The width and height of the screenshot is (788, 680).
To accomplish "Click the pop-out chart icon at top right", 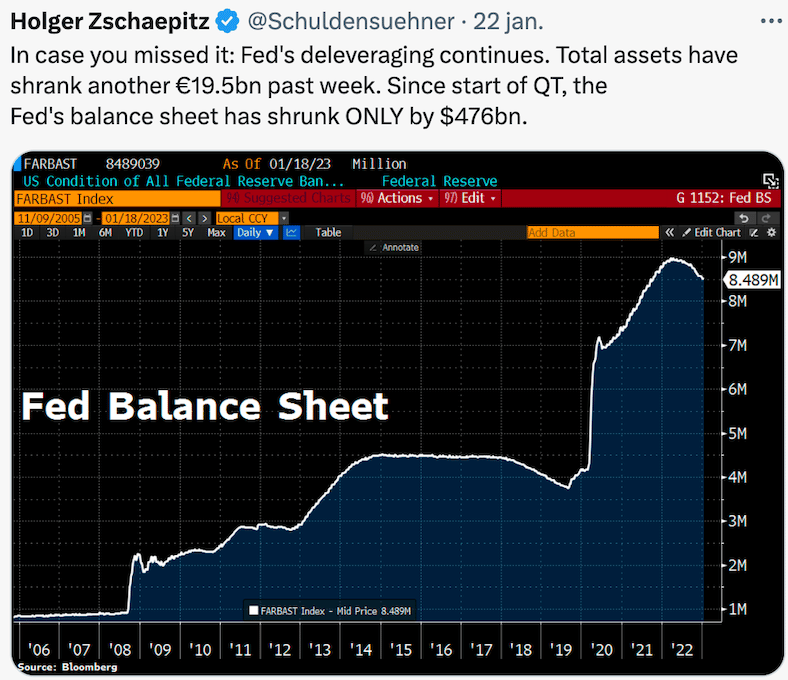I will click(x=770, y=181).
